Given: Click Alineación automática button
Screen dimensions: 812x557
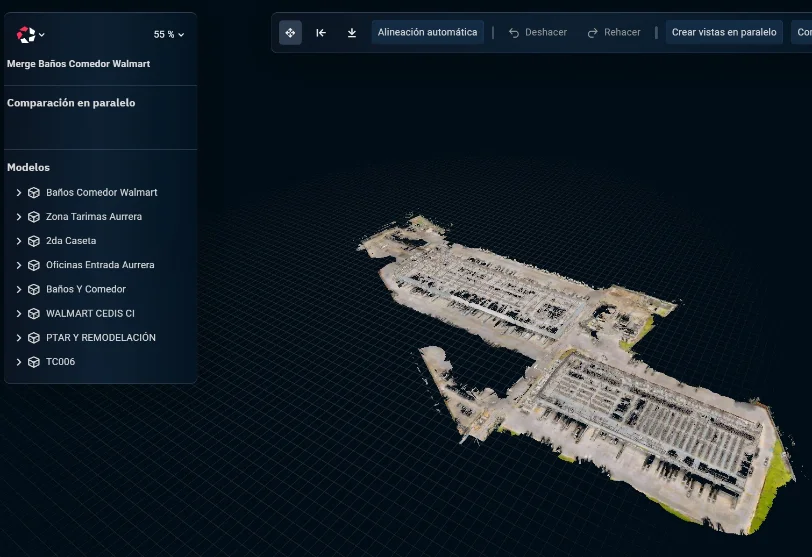Looking at the screenshot, I should (x=427, y=32).
